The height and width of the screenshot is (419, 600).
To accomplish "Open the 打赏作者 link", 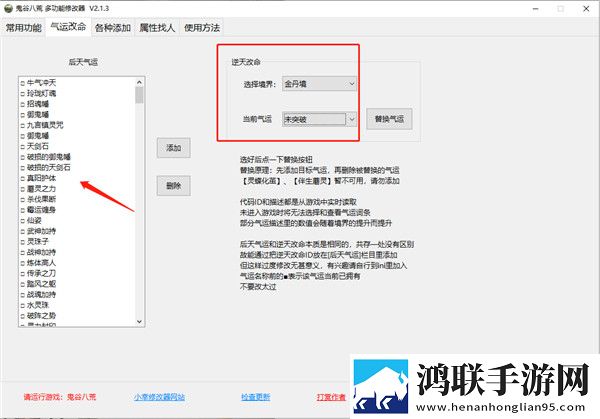I will click(x=331, y=397).
